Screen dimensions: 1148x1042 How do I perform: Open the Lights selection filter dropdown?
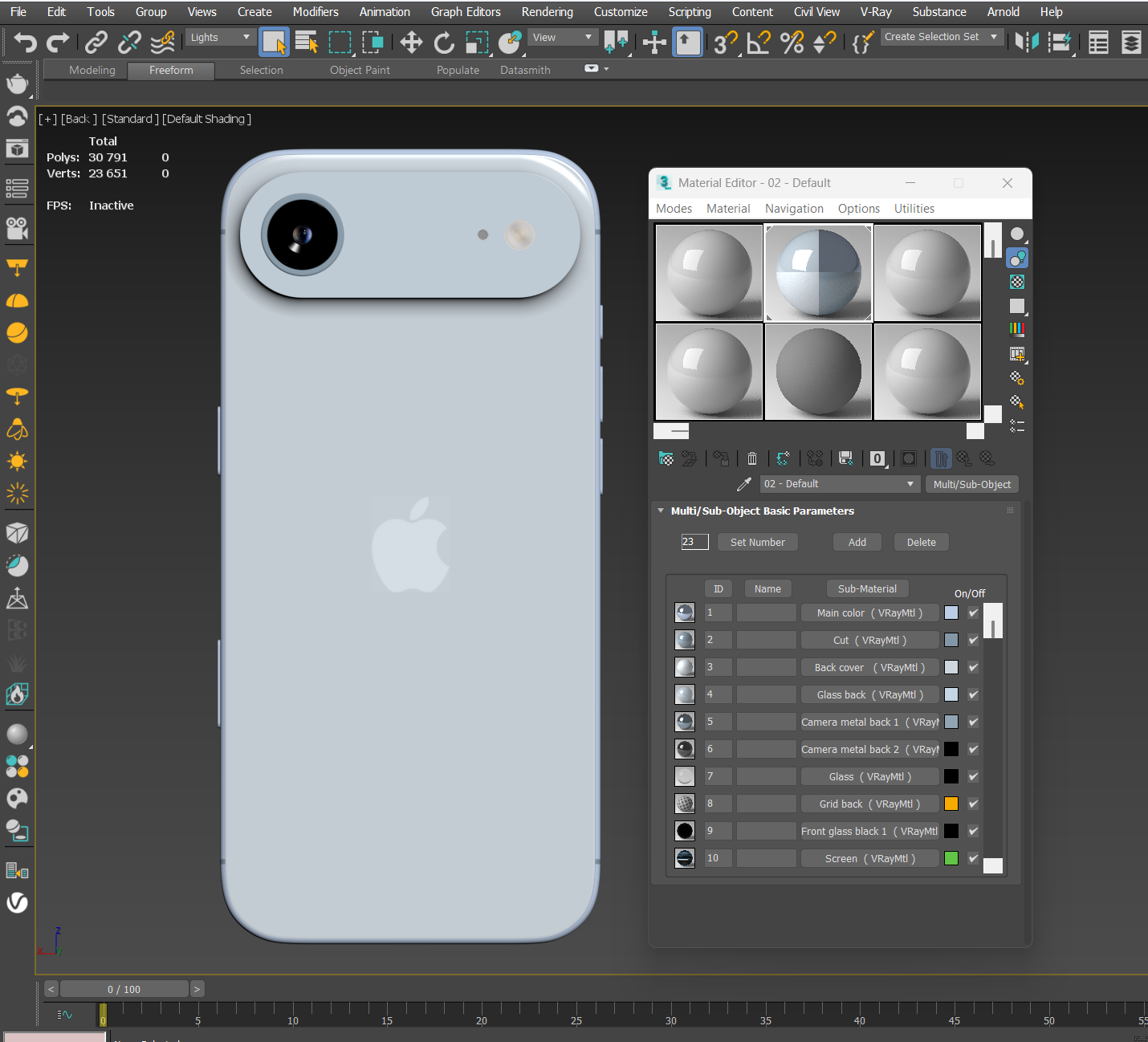pyautogui.click(x=220, y=38)
